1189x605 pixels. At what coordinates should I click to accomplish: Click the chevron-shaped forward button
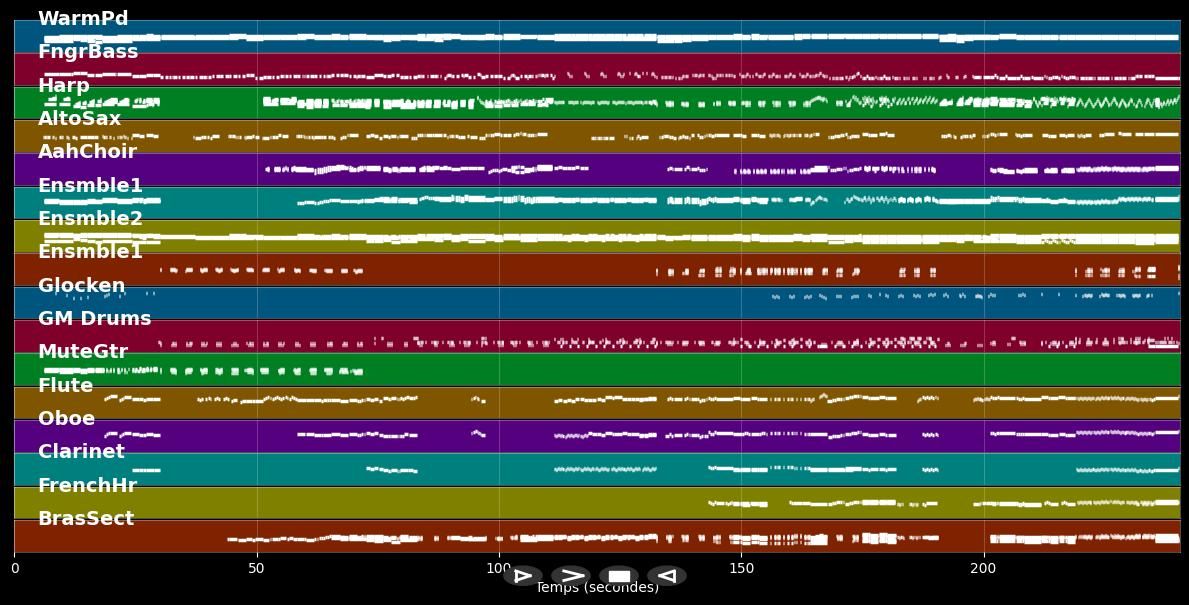[x=571, y=576]
